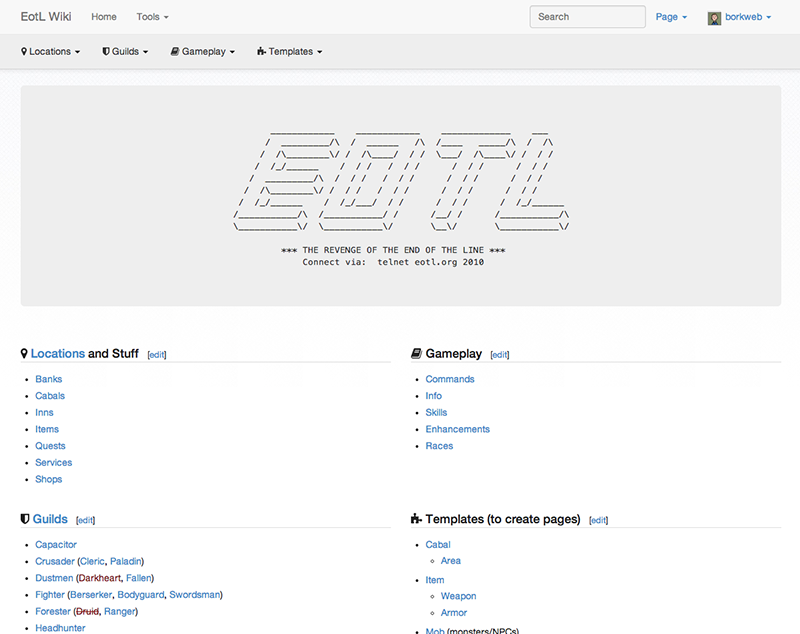Open the Forester guild link
The width and height of the screenshot is (800, 634).
click(x=53, y=611)
